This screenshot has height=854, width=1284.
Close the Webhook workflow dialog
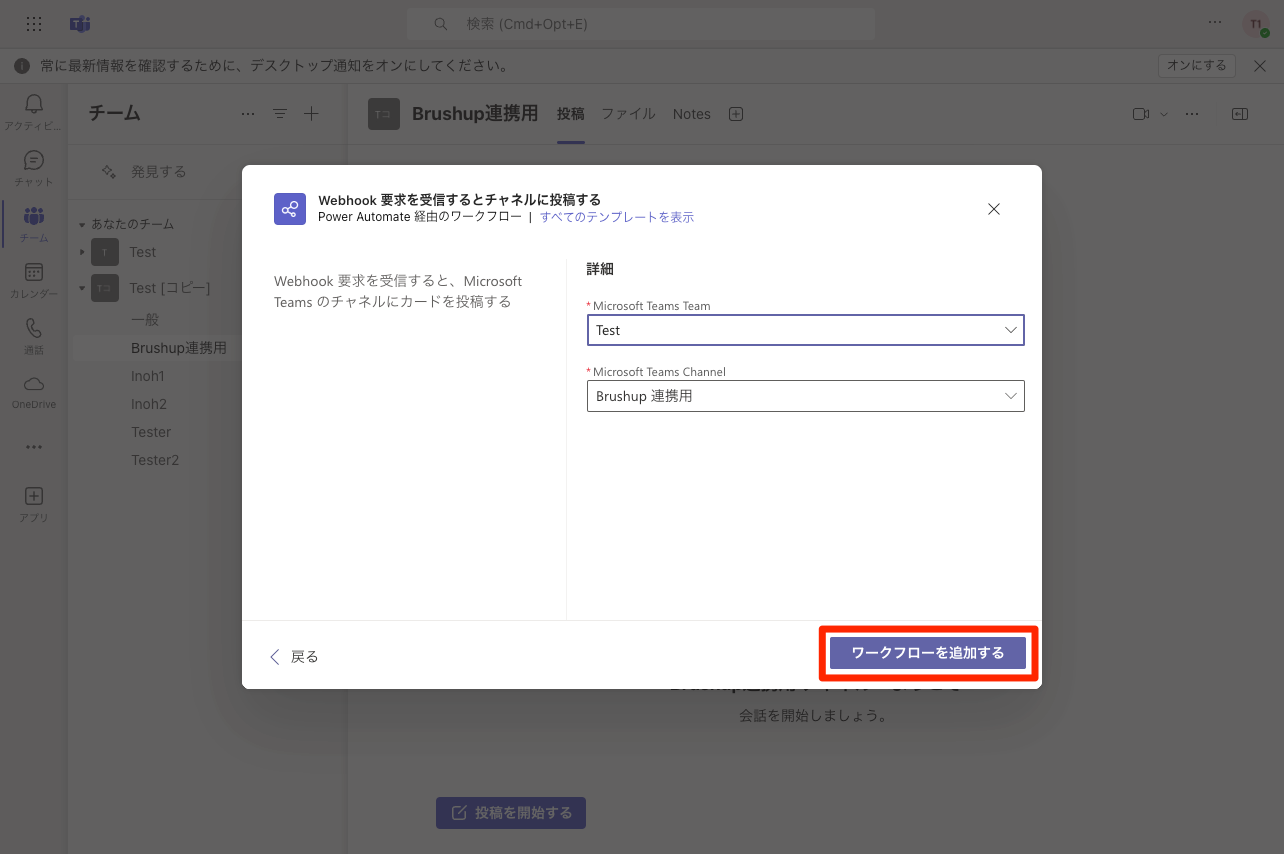tap(994, 209)
